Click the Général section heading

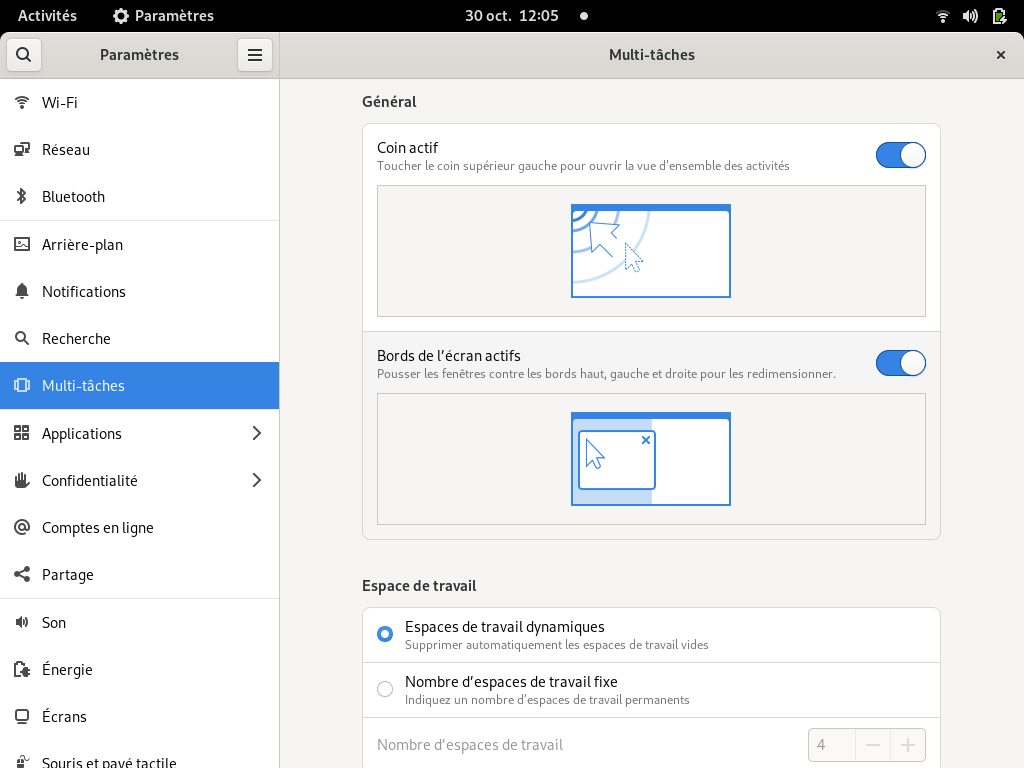pyautogui.click(x=389, y=102)
